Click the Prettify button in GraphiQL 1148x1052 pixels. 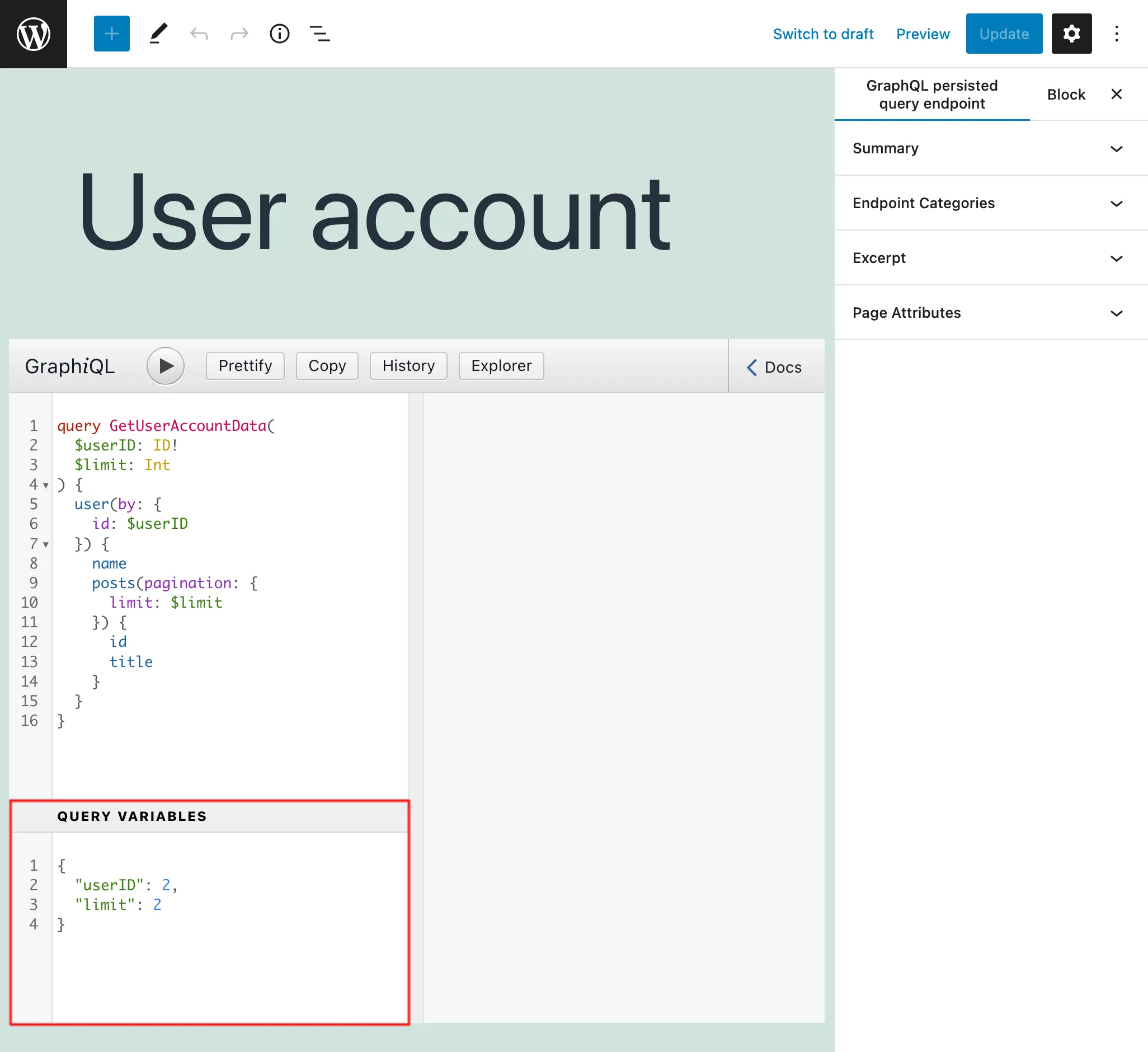245,365
